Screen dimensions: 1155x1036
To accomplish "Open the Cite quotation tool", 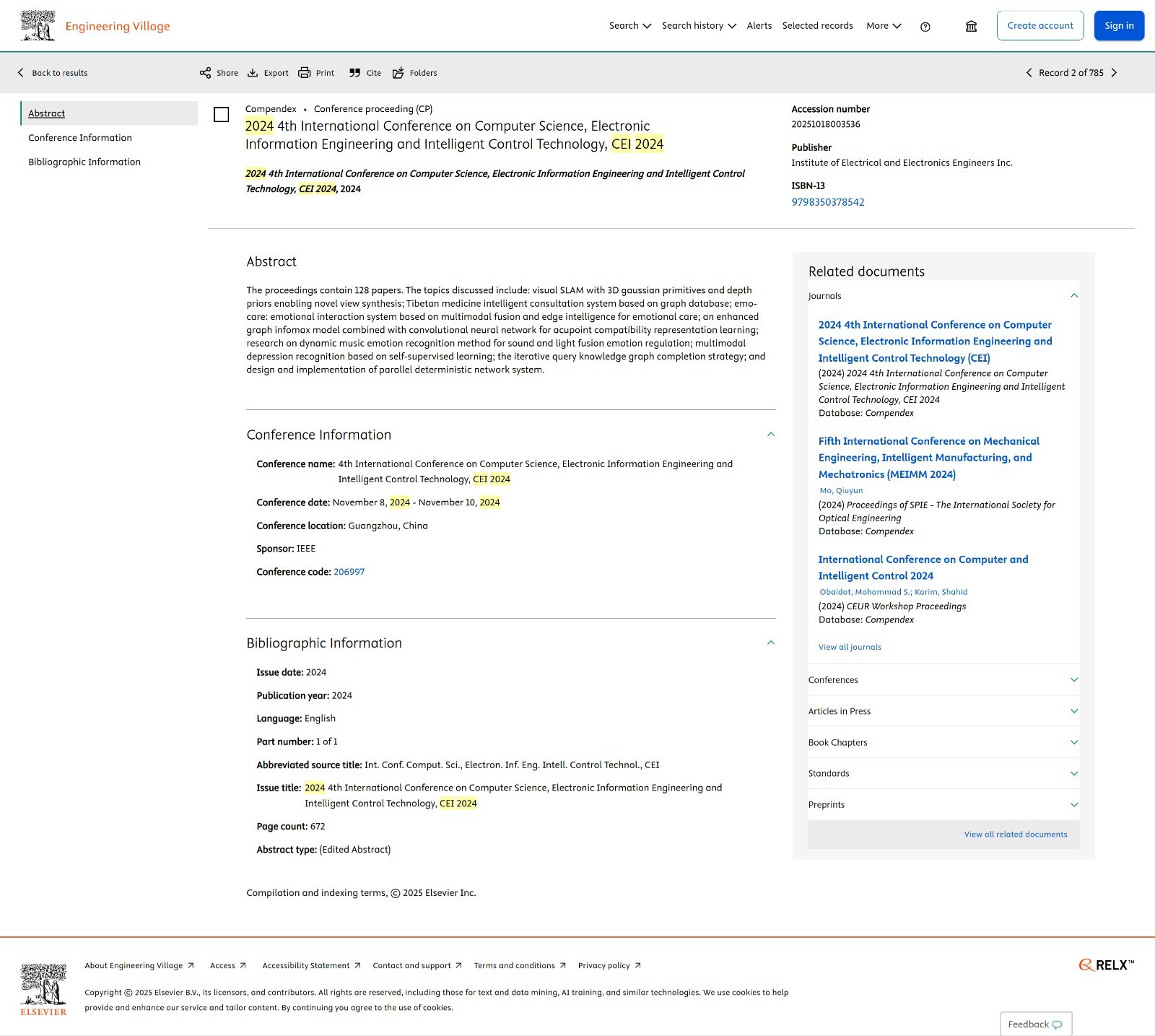I will (354, 73).
